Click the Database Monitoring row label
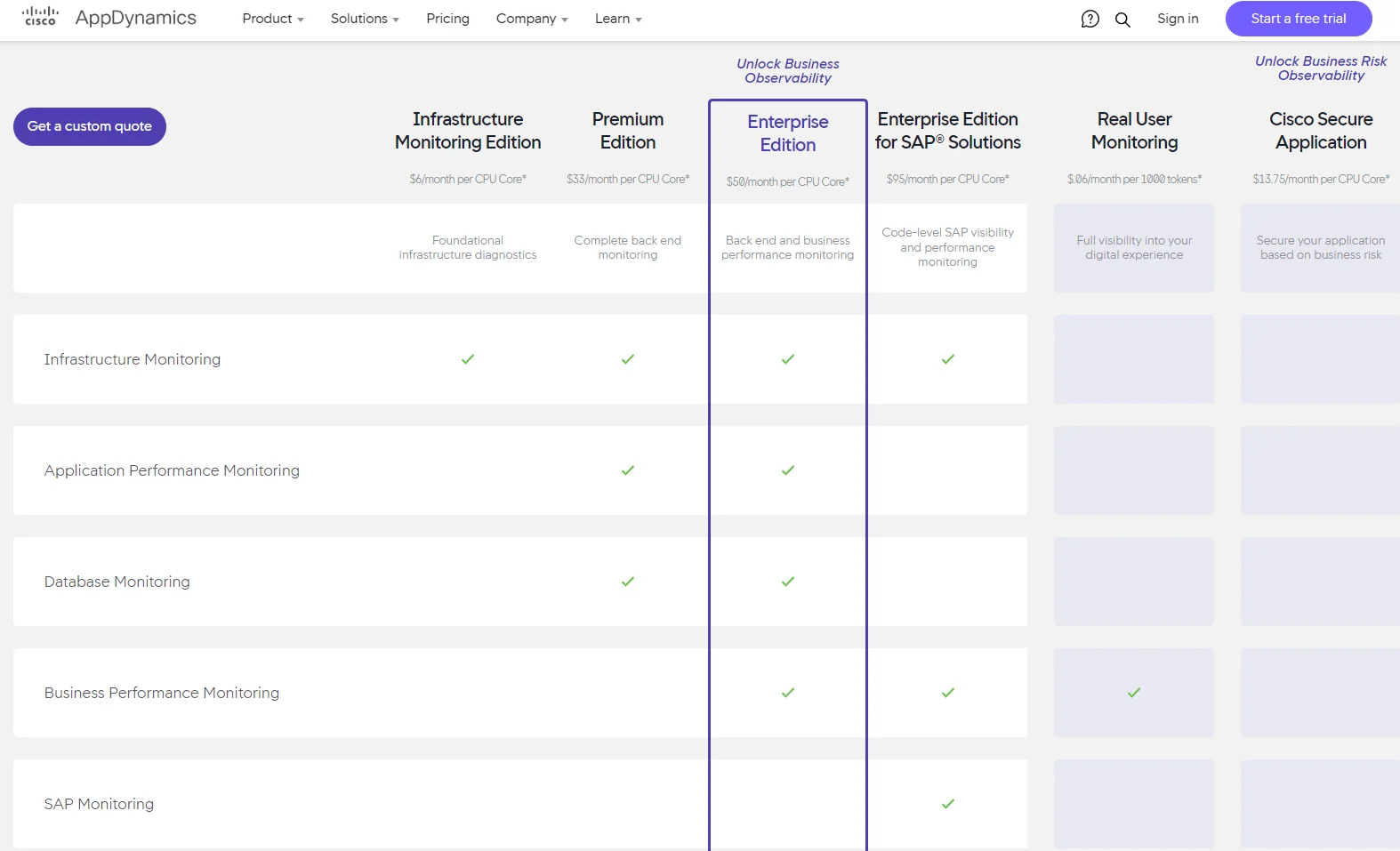The height and width of the screenshot is (851, 1400). (x=117, y=582)
